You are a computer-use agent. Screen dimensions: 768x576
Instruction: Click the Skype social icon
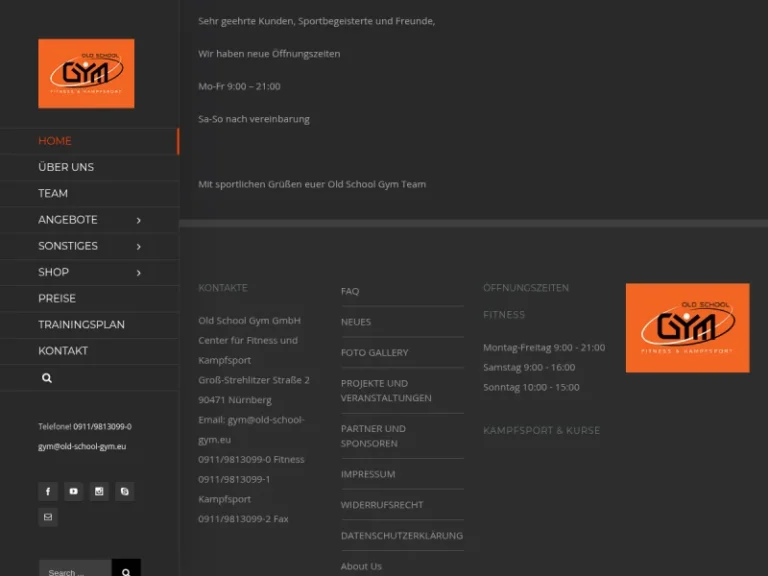(x=124, y=491)
